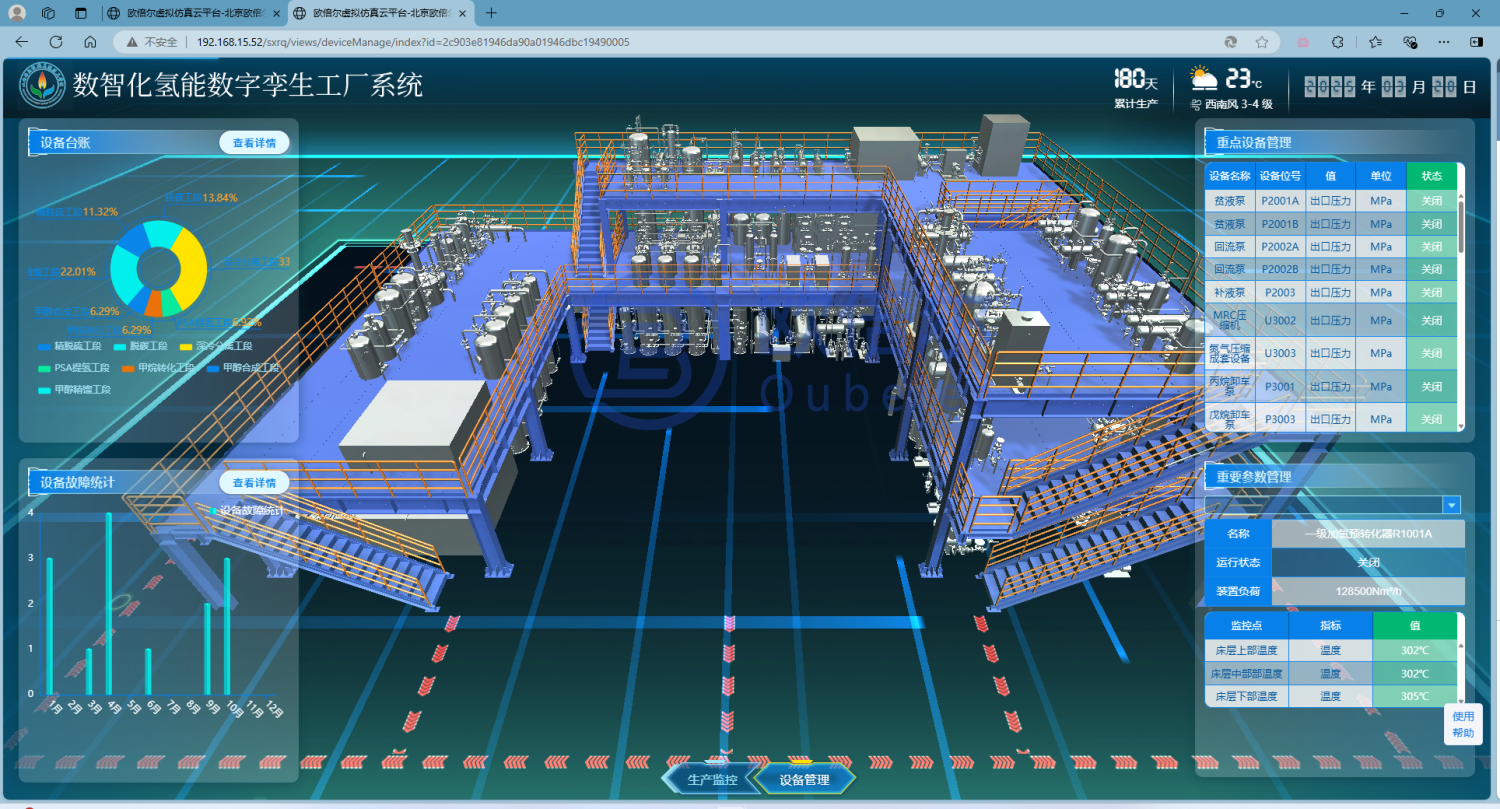Select the 设备管理 bottom tab
Image resolution: width=1500 pixels, height=809 pixels.
[804, 779]
